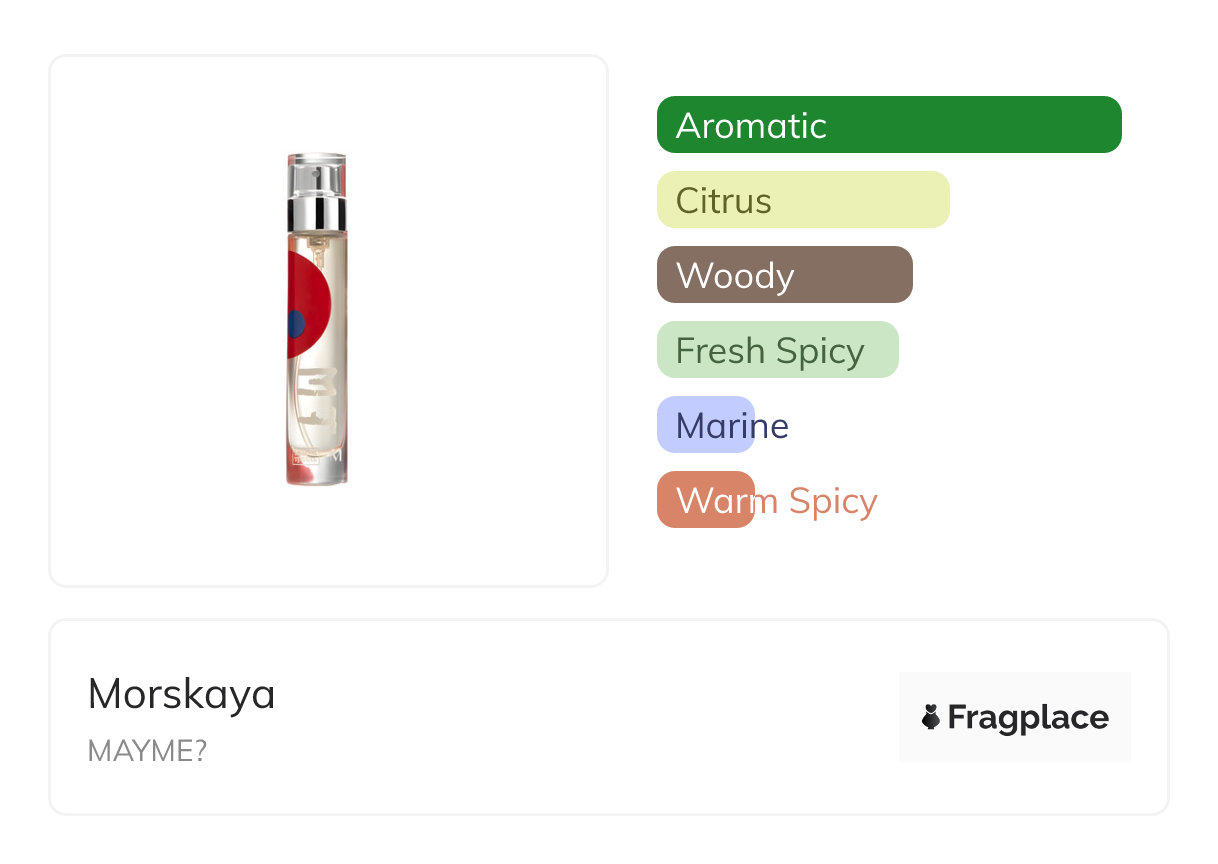Click the Fragplace perfume bottle logo icon
The image size is (1218, 864).
point(931,717)
